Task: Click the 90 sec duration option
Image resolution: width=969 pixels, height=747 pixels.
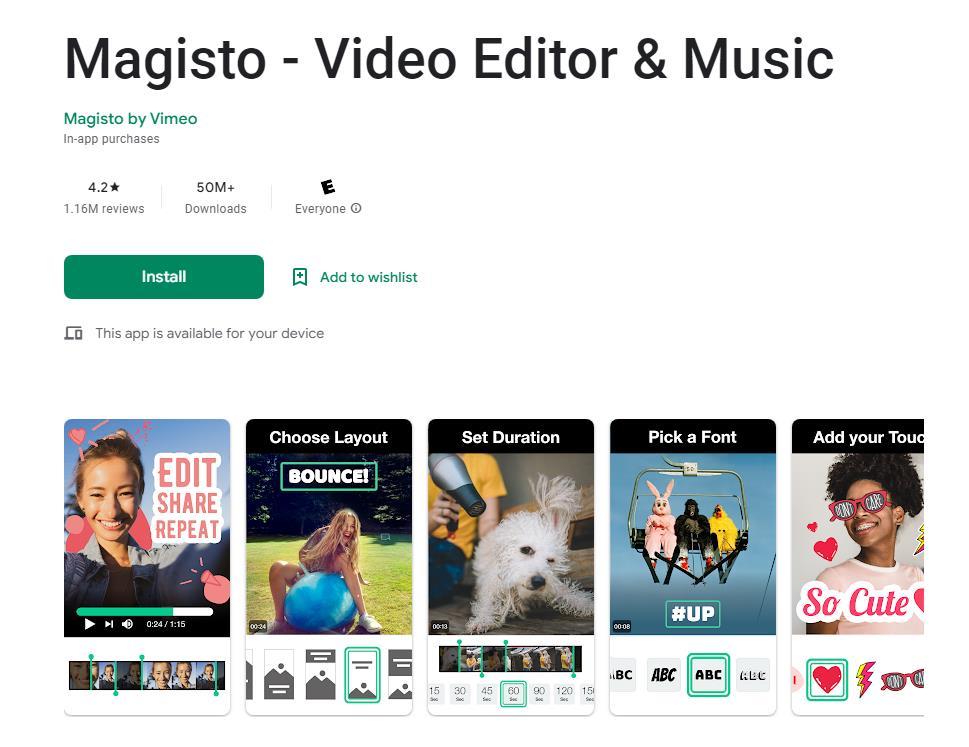Action: point(539,693)
